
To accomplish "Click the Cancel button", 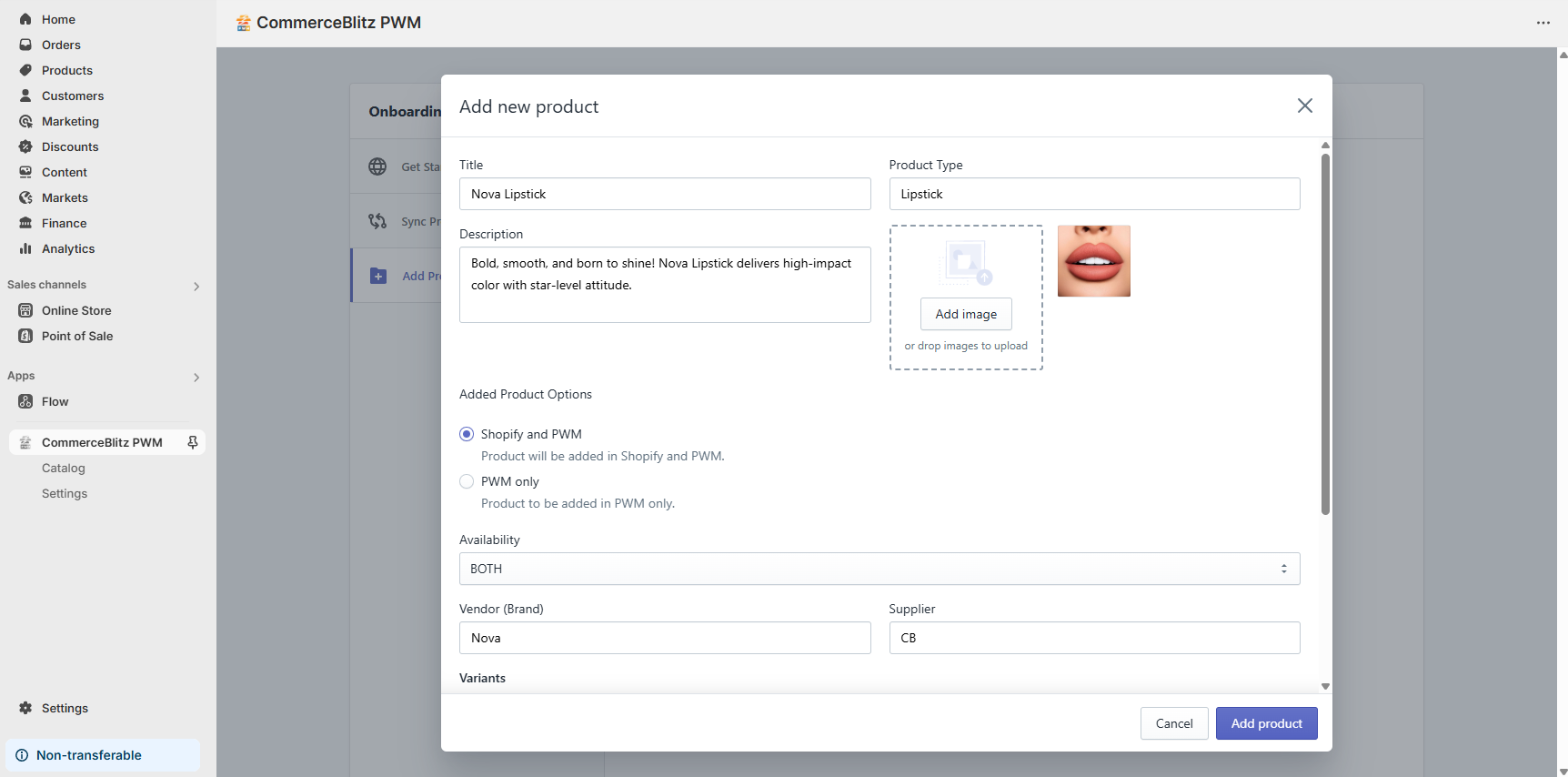I will coord(1174,723).
